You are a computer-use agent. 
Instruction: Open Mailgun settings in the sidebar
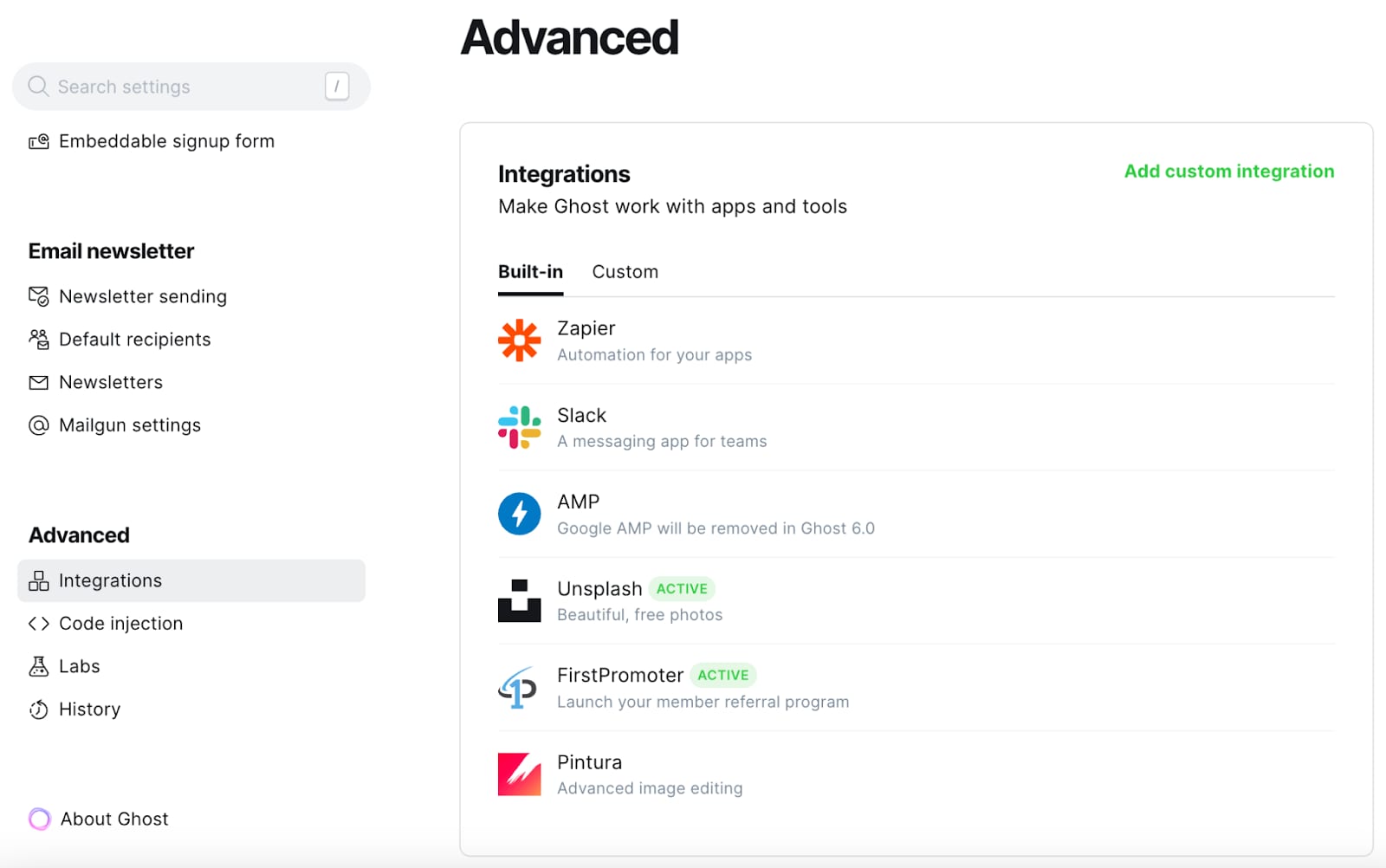[129, 425]
